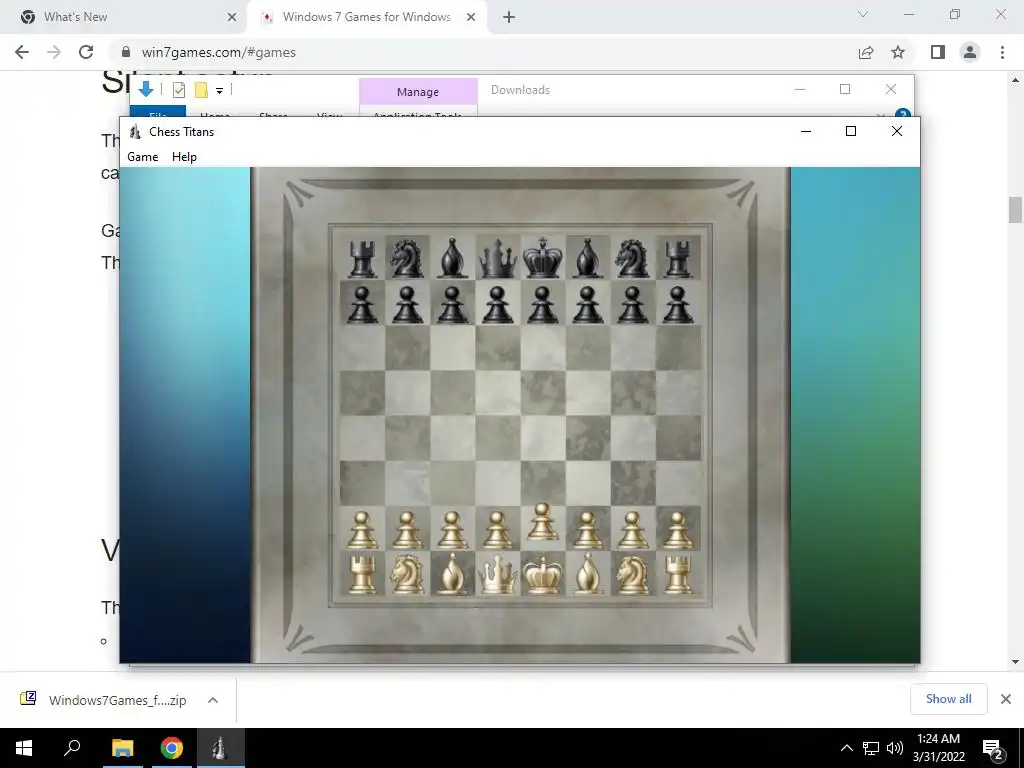The width and height of the screenshot is (1024, 768).
Task: Toggle the Chrome side panel
Action: (938, 52)
